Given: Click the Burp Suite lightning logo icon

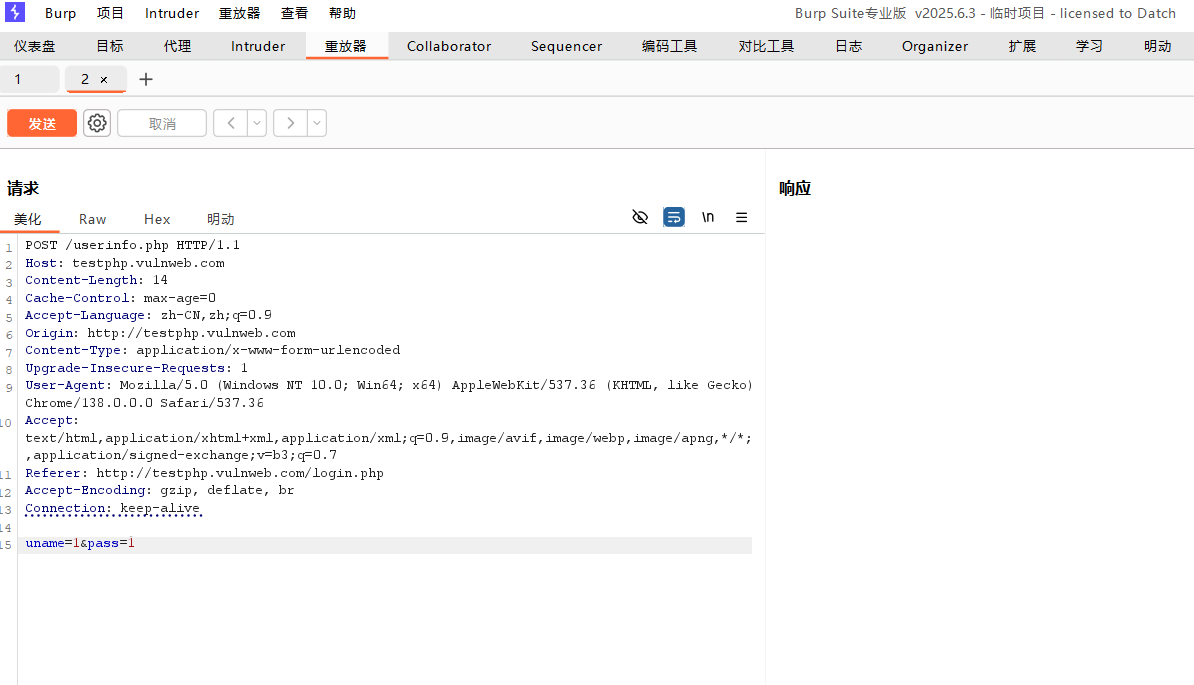Looking at the screenshot, I should [14, 12].
